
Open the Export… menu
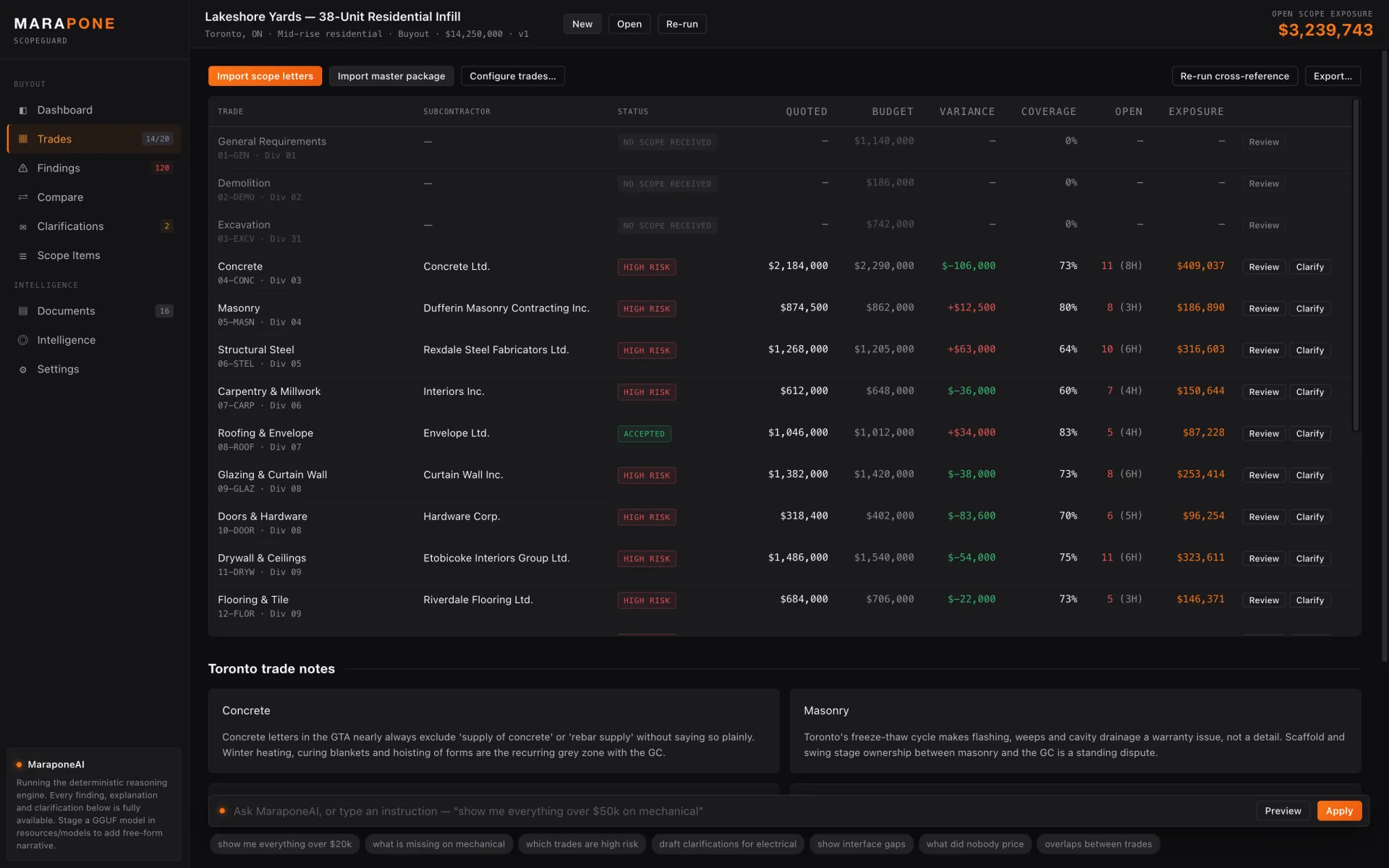pyautogui.click(x=1333, y=76)
